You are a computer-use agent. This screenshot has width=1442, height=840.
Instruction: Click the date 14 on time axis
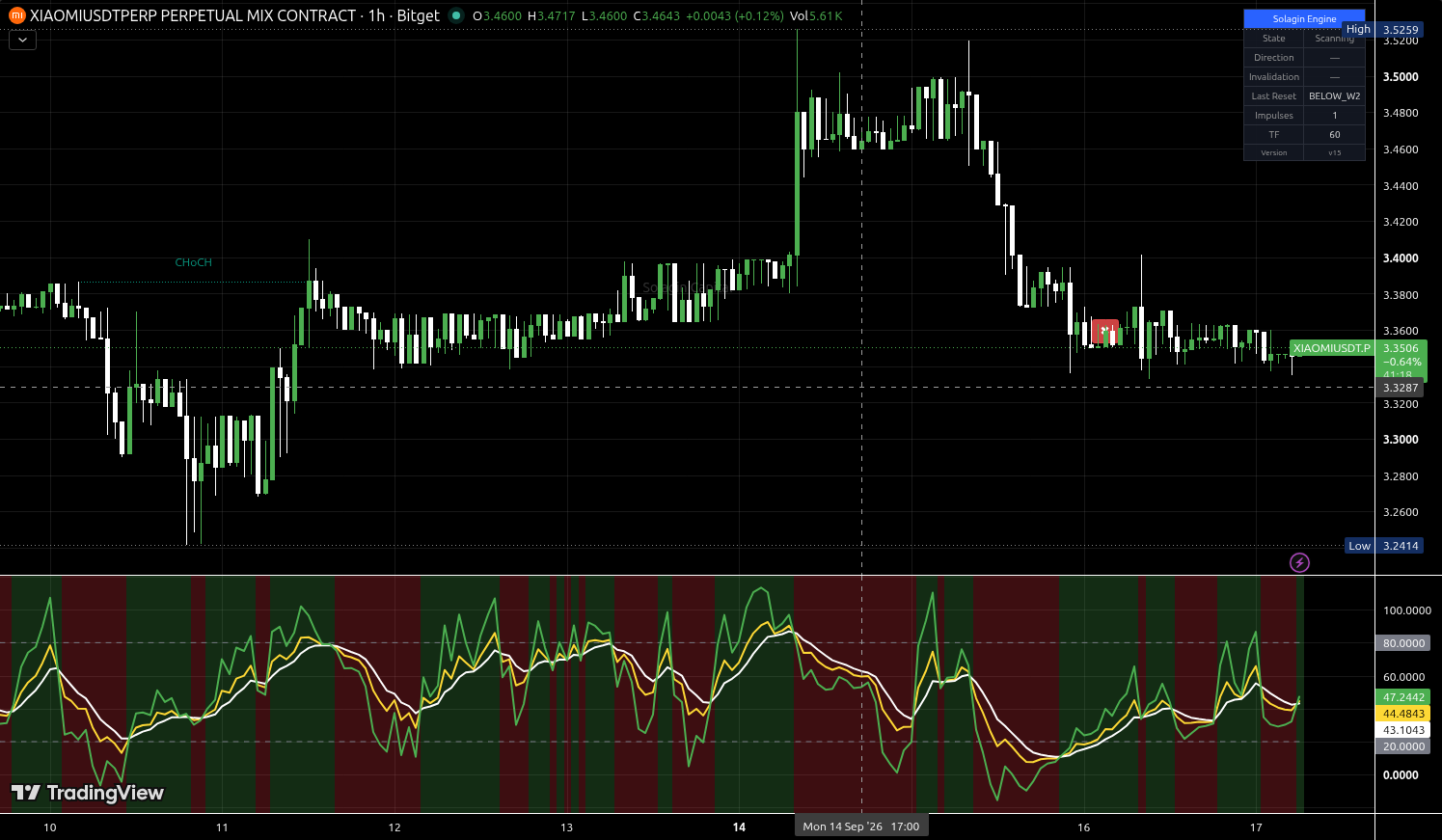coord(739,827)
